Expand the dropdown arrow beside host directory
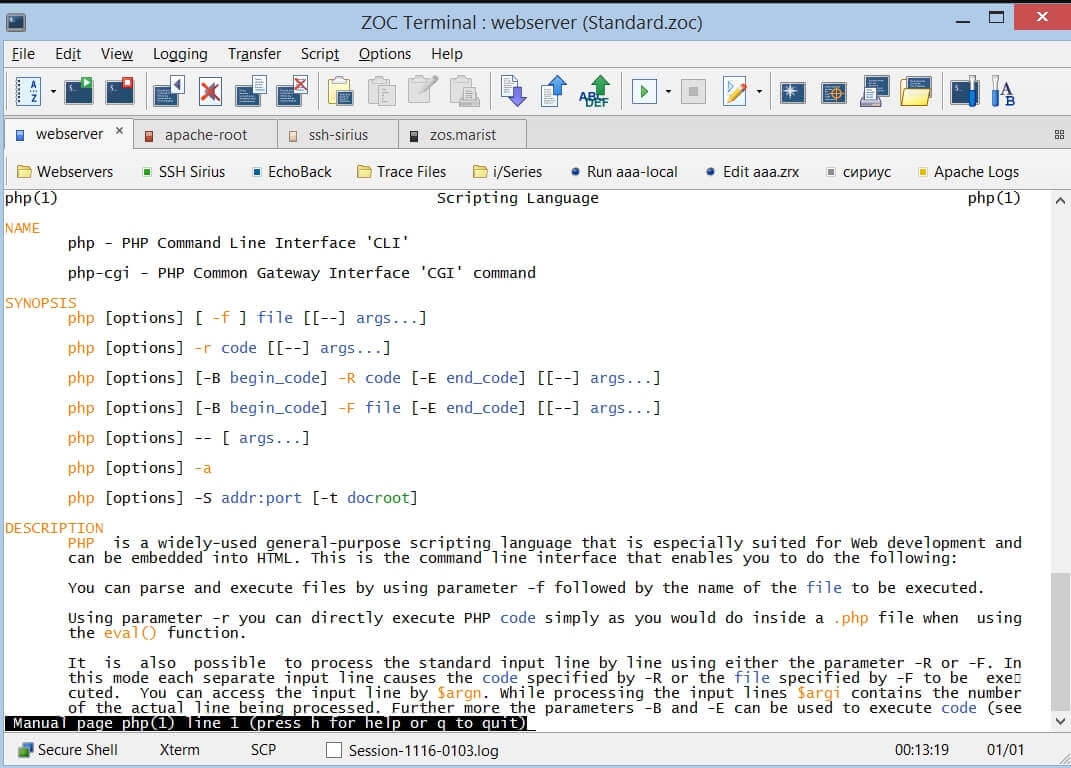Screen dimensions: 1071x768 point(52,92)
